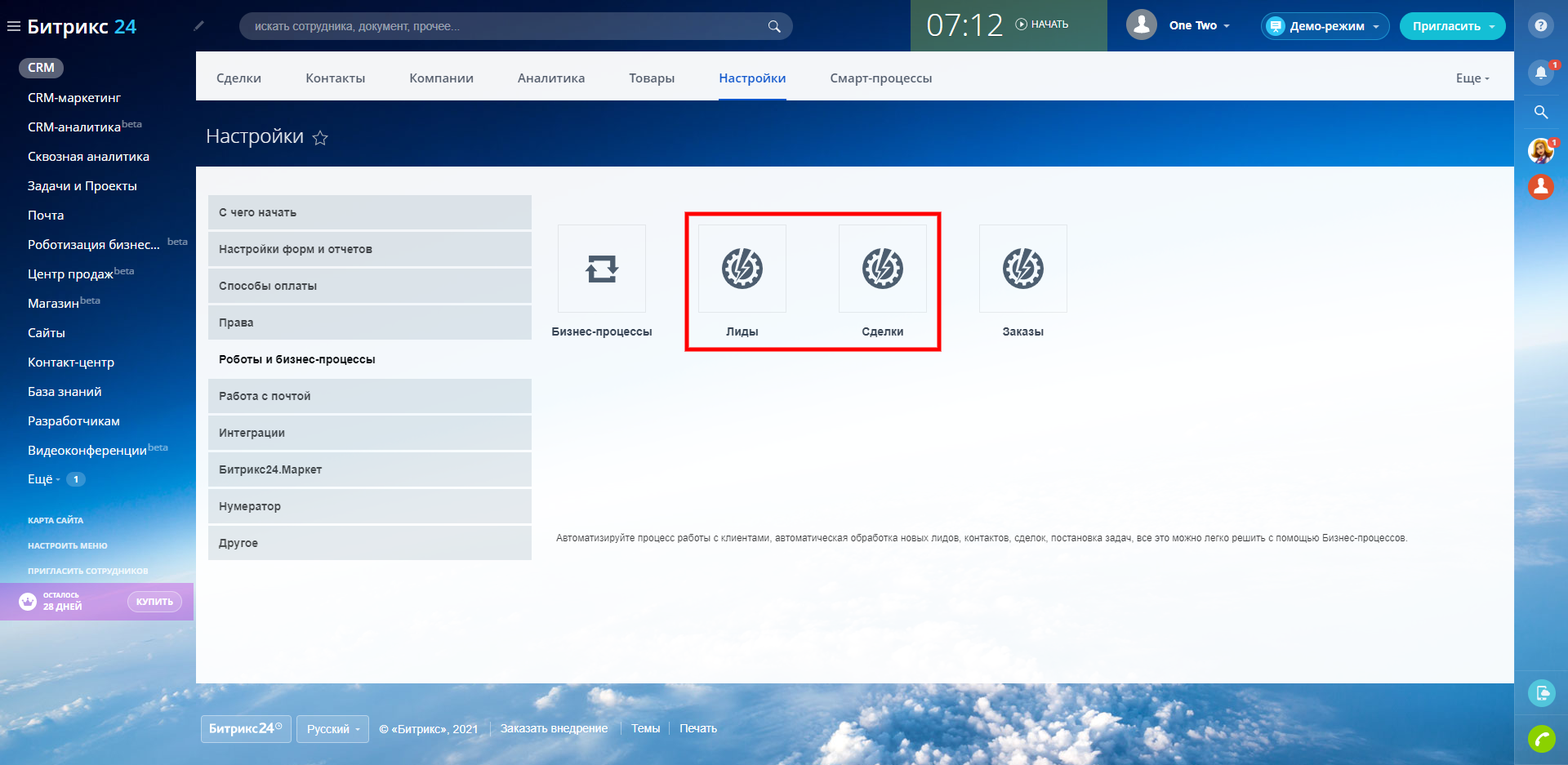Switch to the Компании tab
Image resolution: width=1568 pixels, height=765 pixels.
click(x=441, y=78)
